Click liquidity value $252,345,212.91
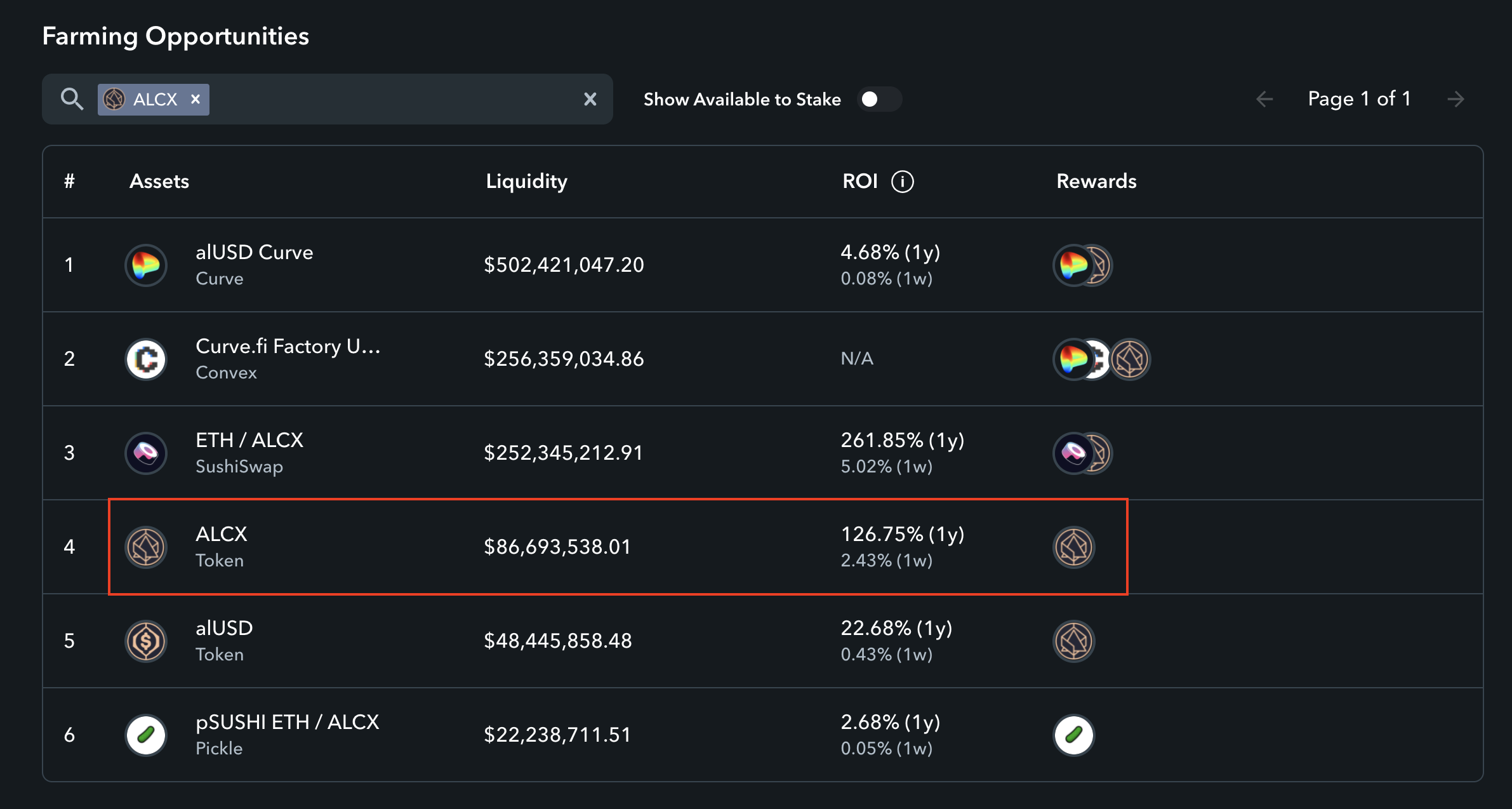This screenshot has width=1512, height=809. coord(563,453)
